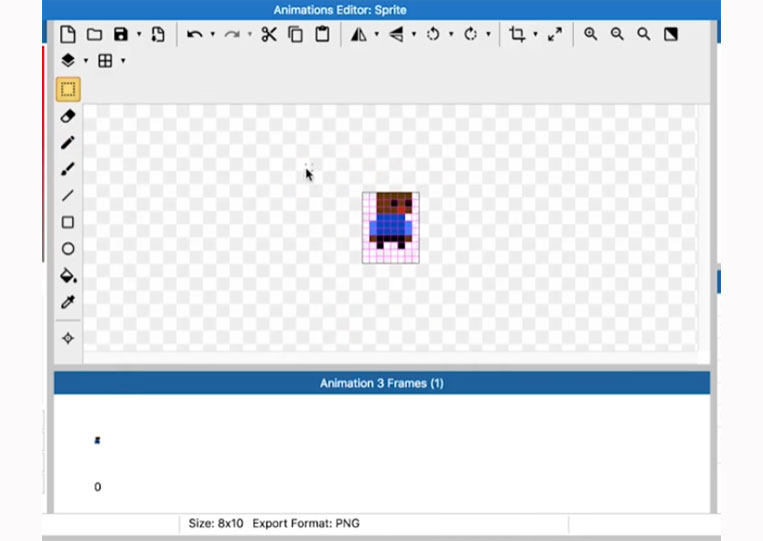Select the Eyedropper color picker
763x541 pixels.
[x=68, y=302]
